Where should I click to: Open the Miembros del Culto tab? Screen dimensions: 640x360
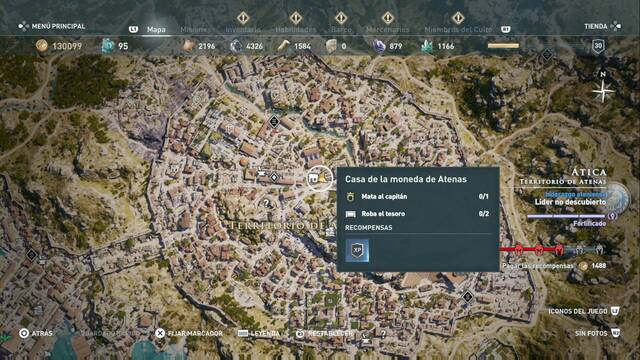[x=458, y=29]
